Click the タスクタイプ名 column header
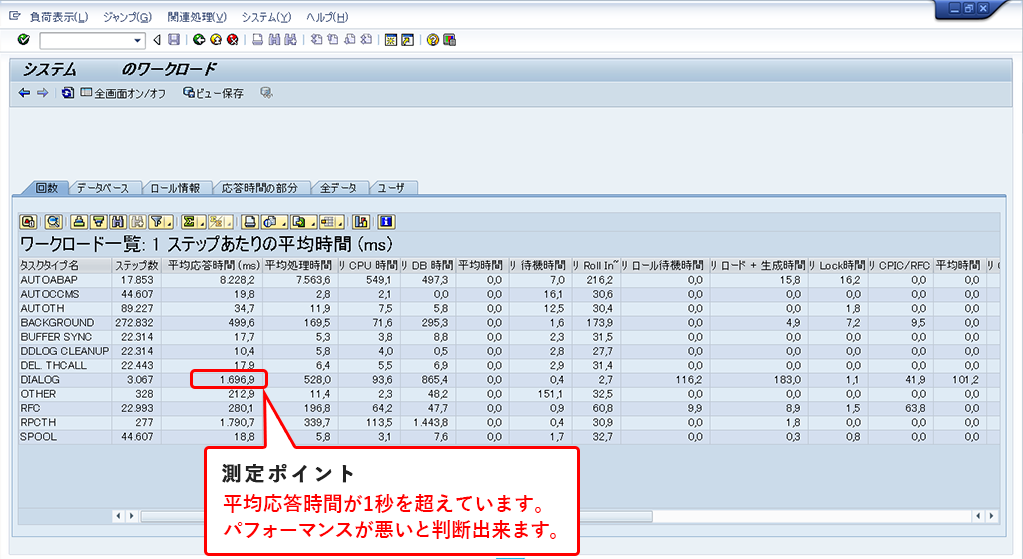Viewport: 1023px width, 559px height. pyautogui.click(x=65, y=265)
